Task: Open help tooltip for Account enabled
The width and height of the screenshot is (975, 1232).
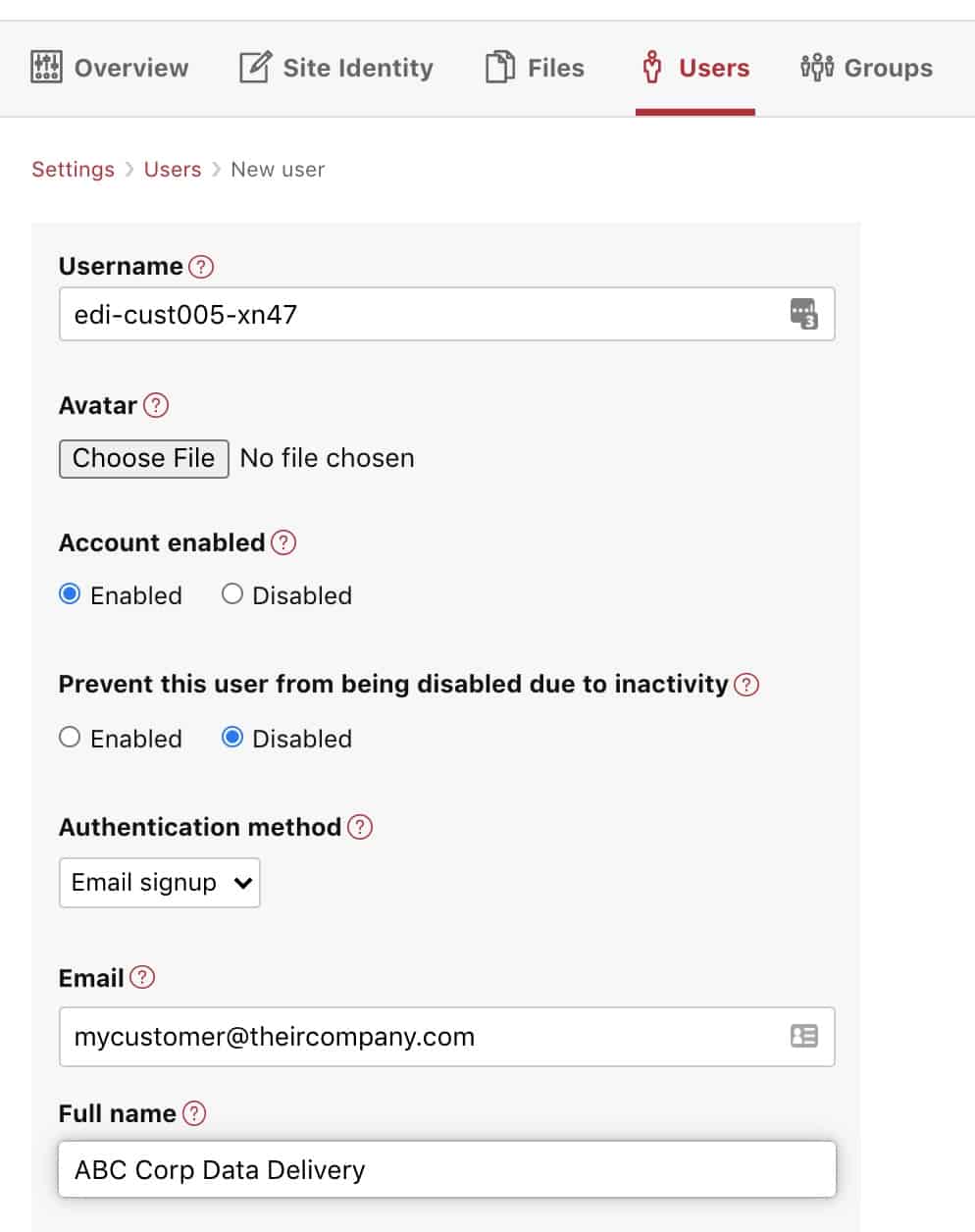Action: [x=283, y=542]
